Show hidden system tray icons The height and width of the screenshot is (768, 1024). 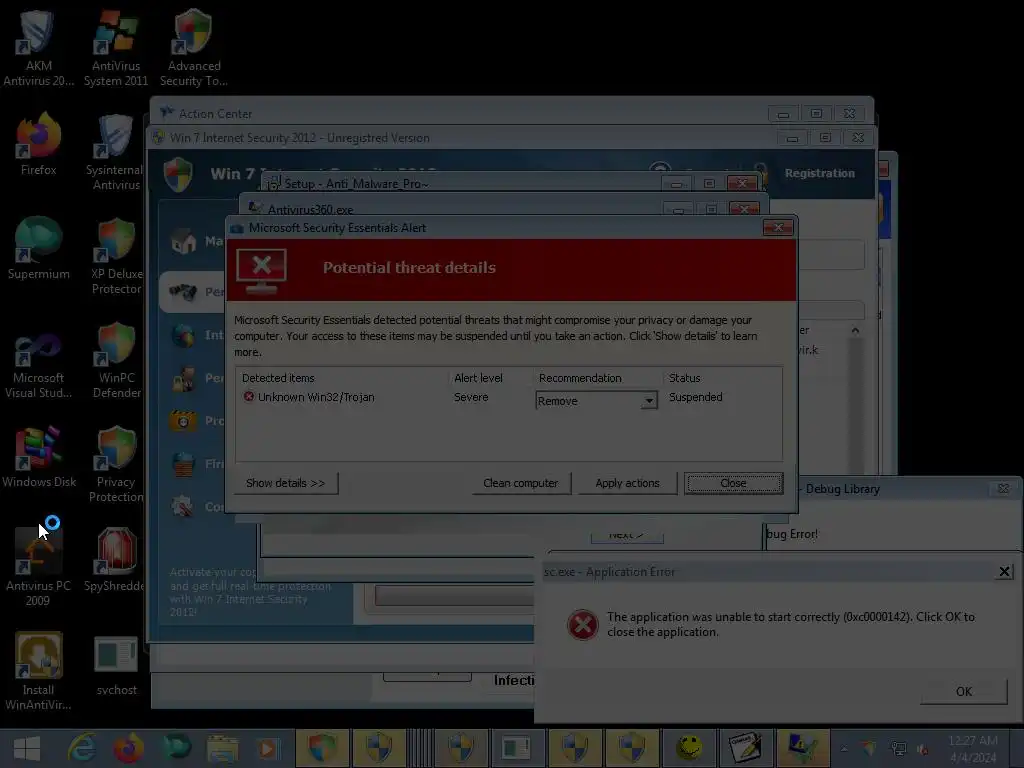[844, 749]
